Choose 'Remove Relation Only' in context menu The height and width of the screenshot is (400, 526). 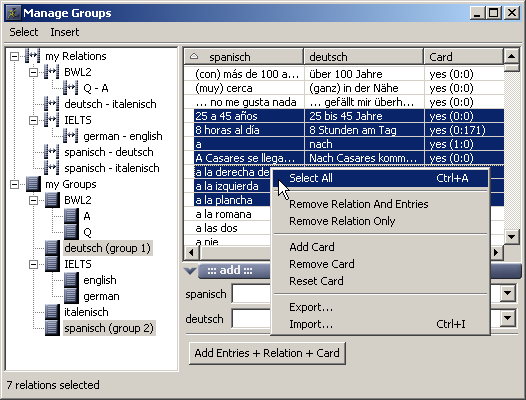342,221
